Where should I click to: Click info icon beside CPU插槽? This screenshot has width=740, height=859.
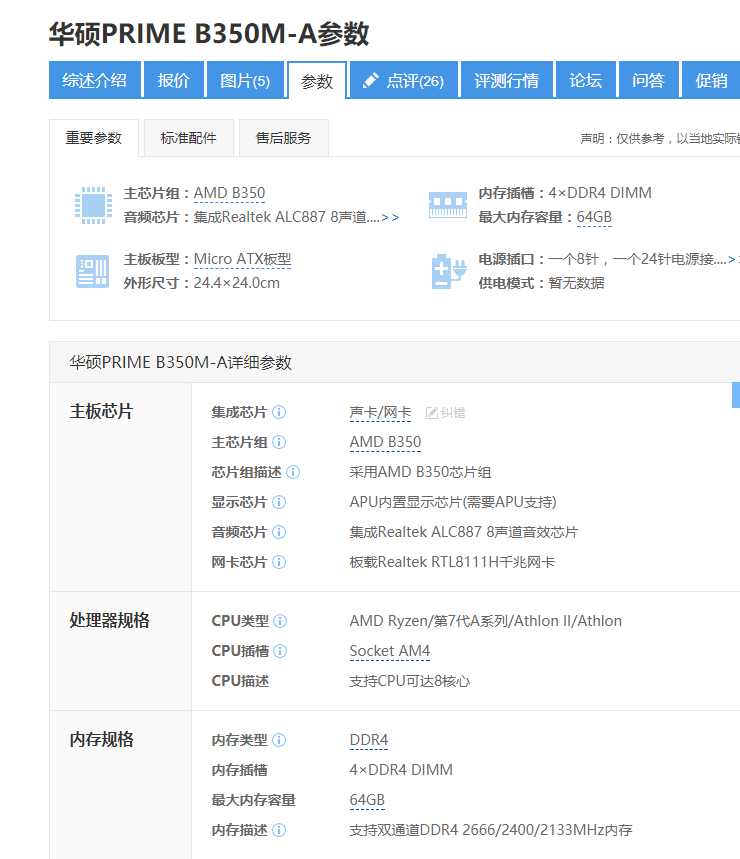280,651
